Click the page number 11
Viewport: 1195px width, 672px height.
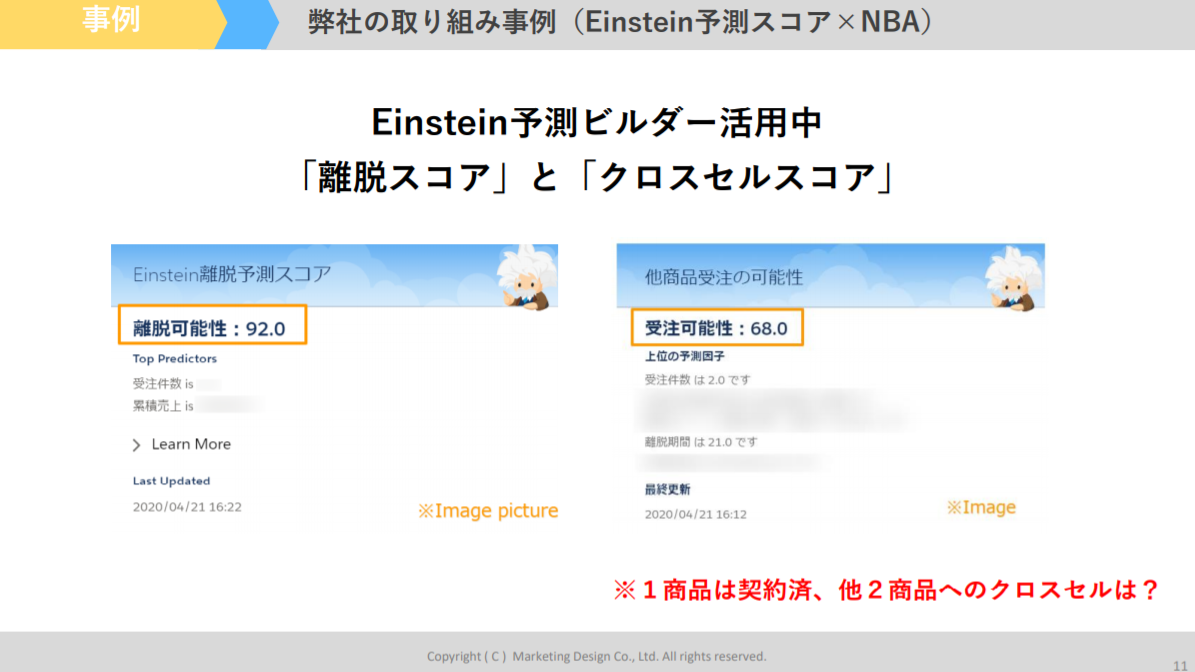click(1180, 664)
